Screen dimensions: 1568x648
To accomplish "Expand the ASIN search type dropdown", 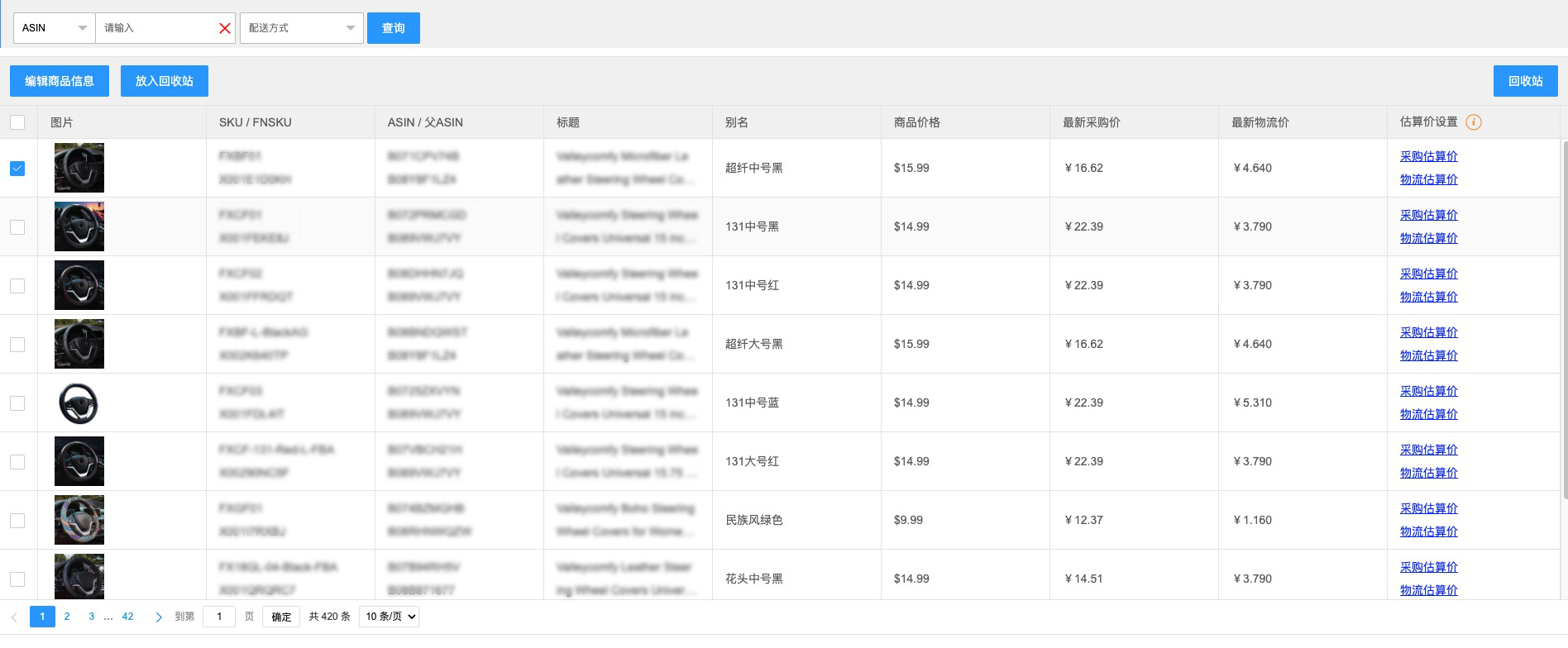I will (55, 28).
